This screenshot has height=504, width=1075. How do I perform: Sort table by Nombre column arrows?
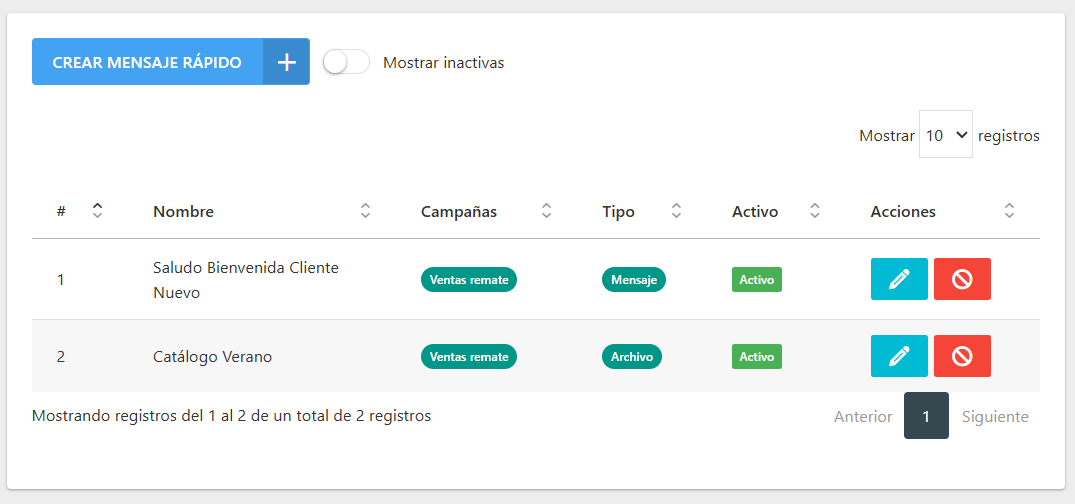pyautogui.click(x=365, y=211)
